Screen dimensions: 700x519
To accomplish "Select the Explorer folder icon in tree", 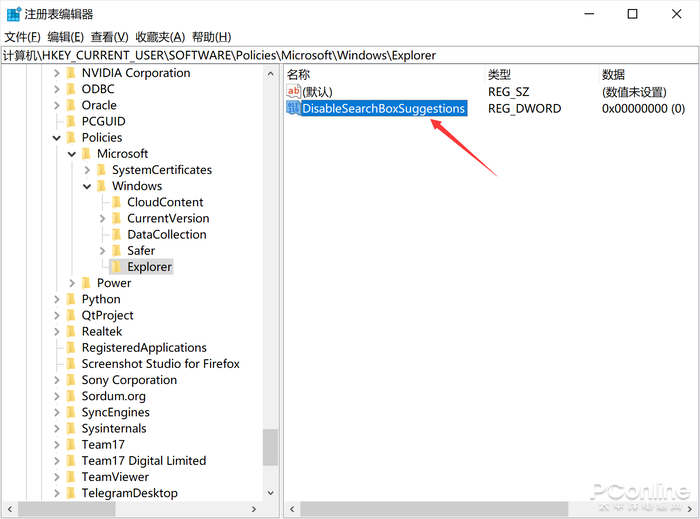I will coord(117,267).
